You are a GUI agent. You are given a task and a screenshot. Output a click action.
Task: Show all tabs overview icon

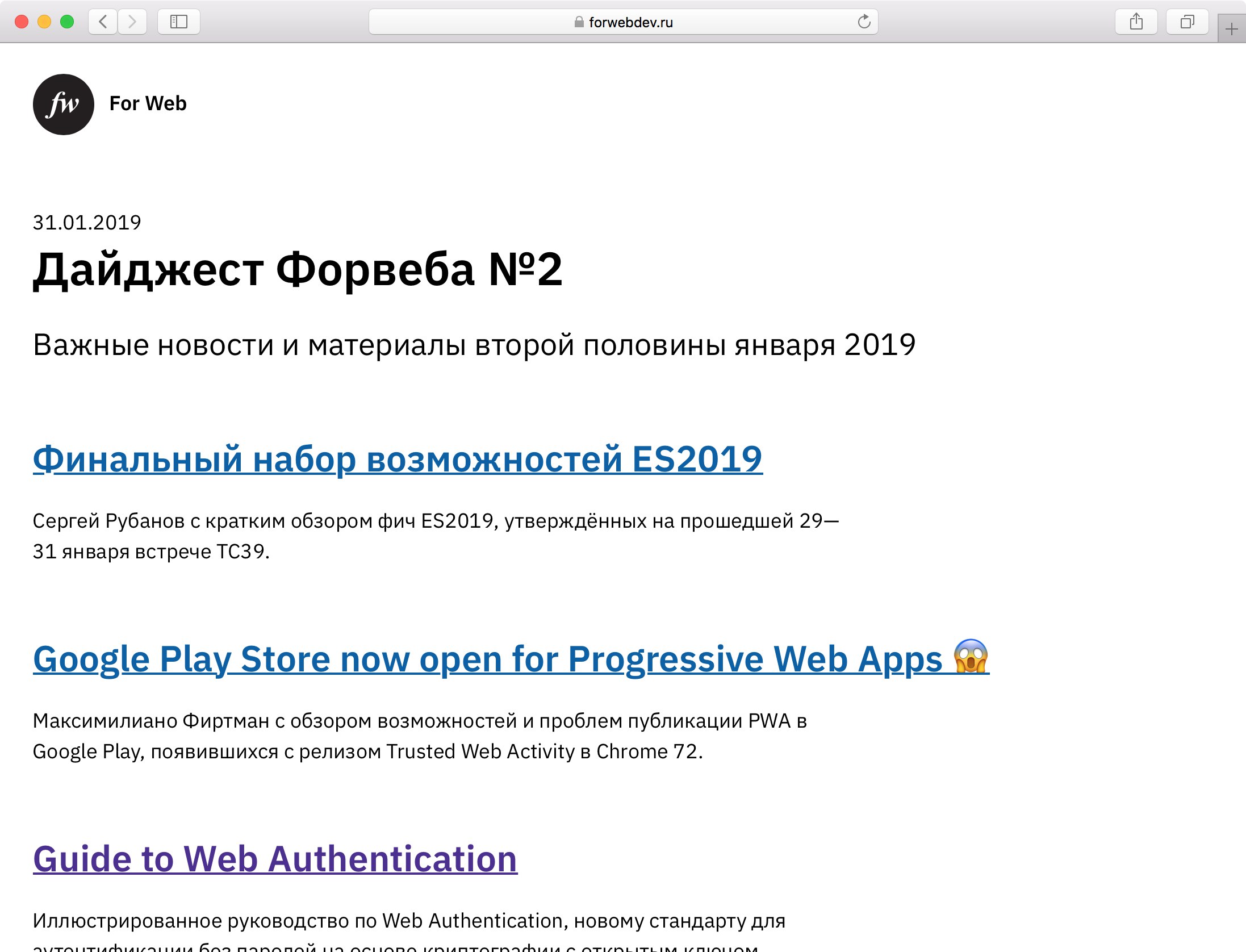(1188, 22)
